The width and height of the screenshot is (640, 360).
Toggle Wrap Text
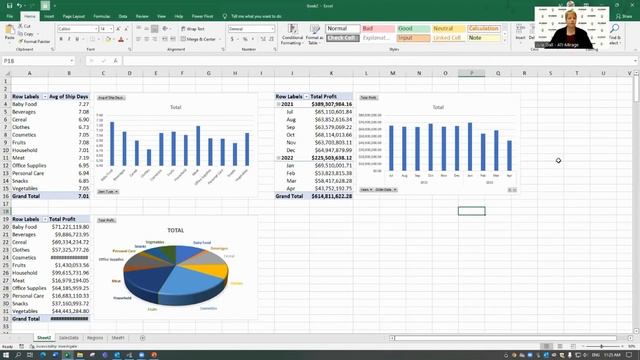pyautogui.click(x=193, y=29)
